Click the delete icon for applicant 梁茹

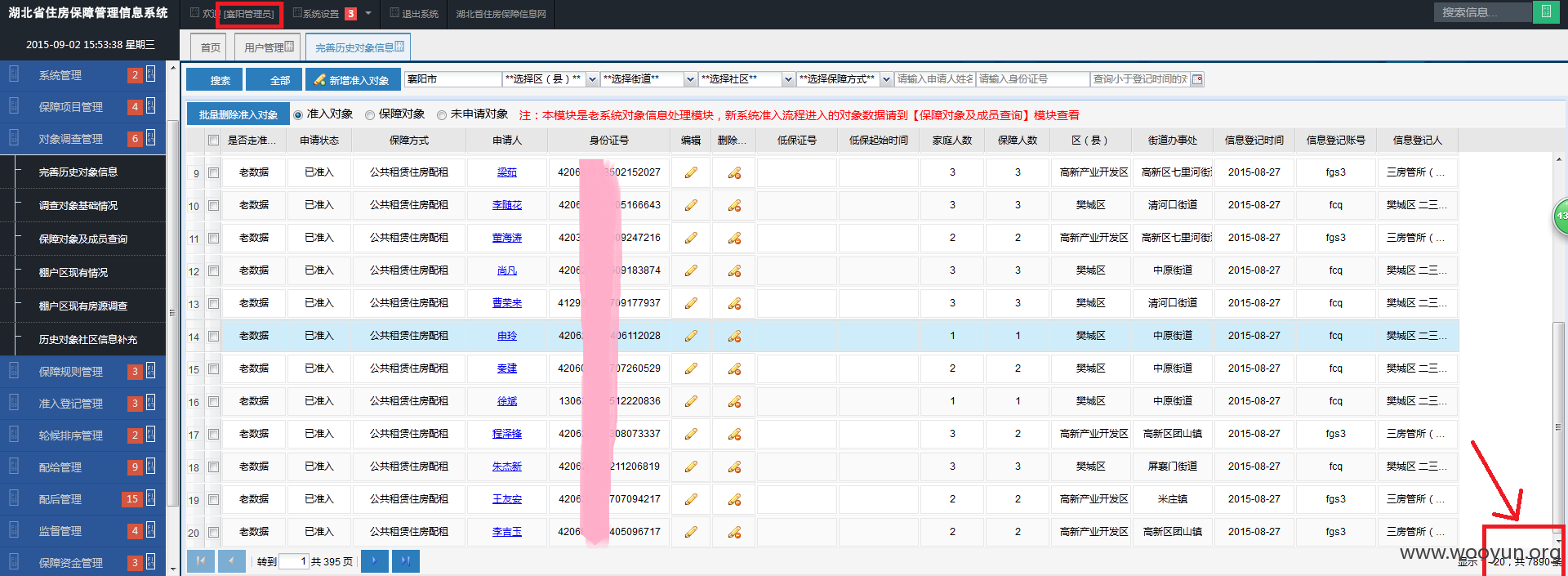pos(734,172)
